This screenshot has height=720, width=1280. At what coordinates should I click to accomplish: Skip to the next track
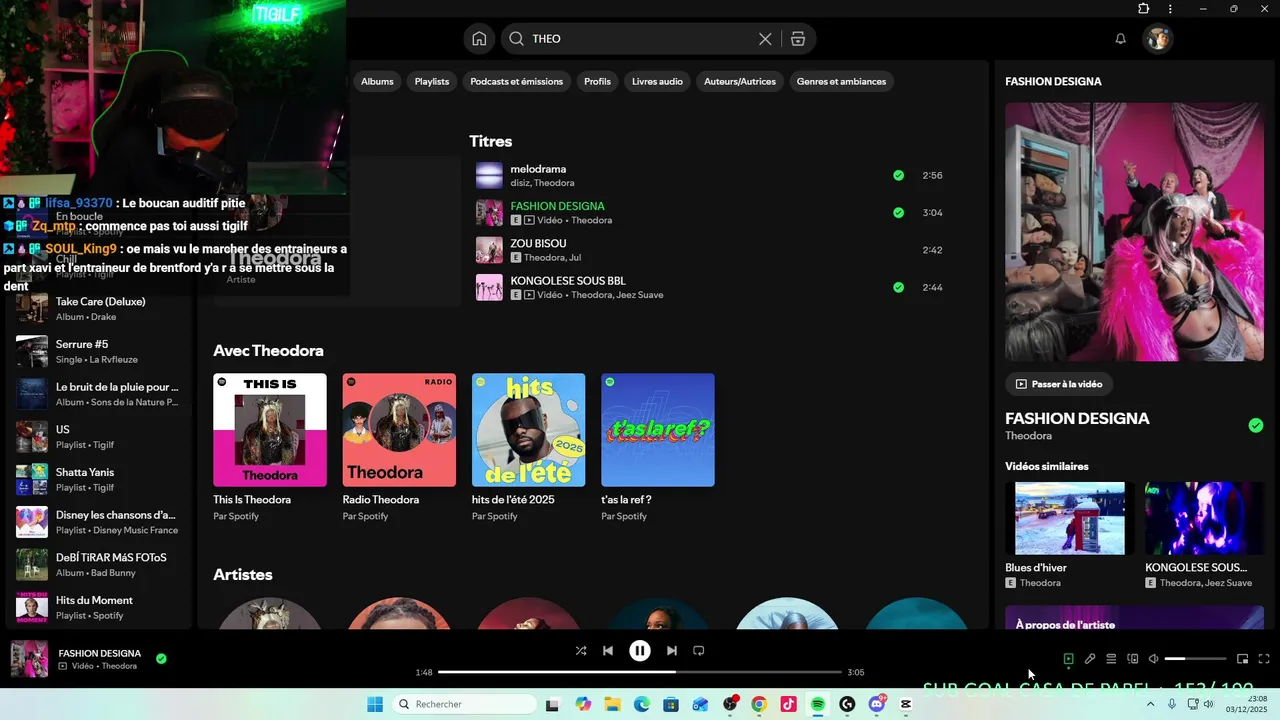click(x=672, y=650)
